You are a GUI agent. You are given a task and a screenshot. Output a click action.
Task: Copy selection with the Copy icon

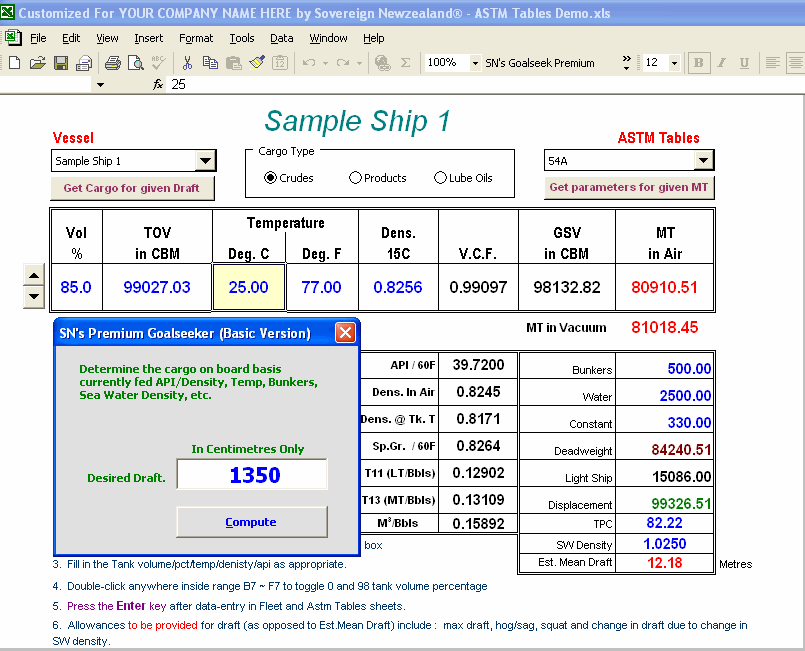[210, 63]
